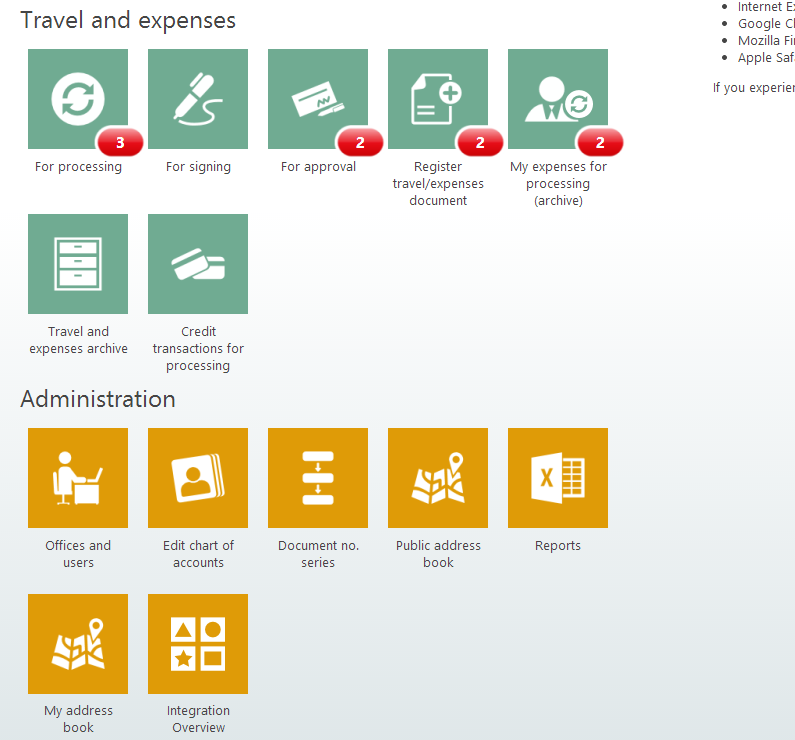This screenshot has height=740, width=795.
Task: Click 'Public address book' label
Action: pos(438,554)
